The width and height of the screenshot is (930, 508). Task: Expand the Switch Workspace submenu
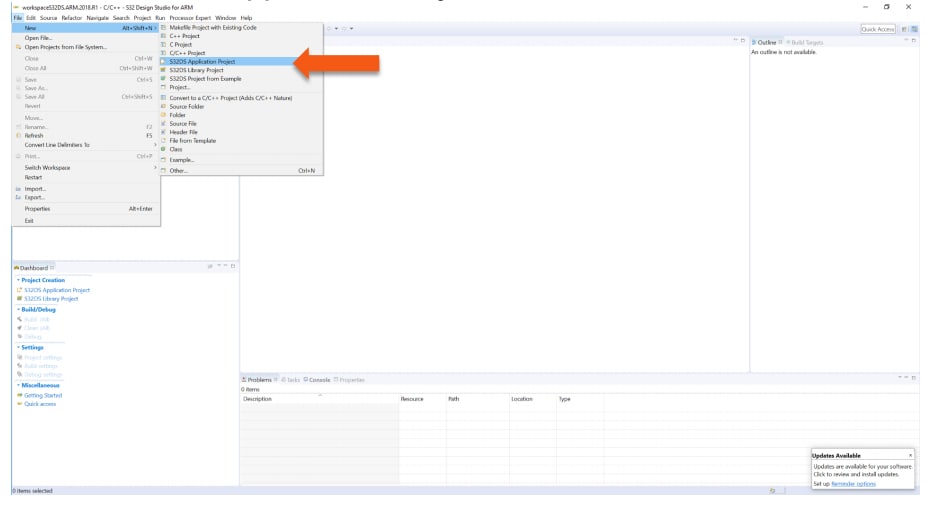(x=155, y=167)
